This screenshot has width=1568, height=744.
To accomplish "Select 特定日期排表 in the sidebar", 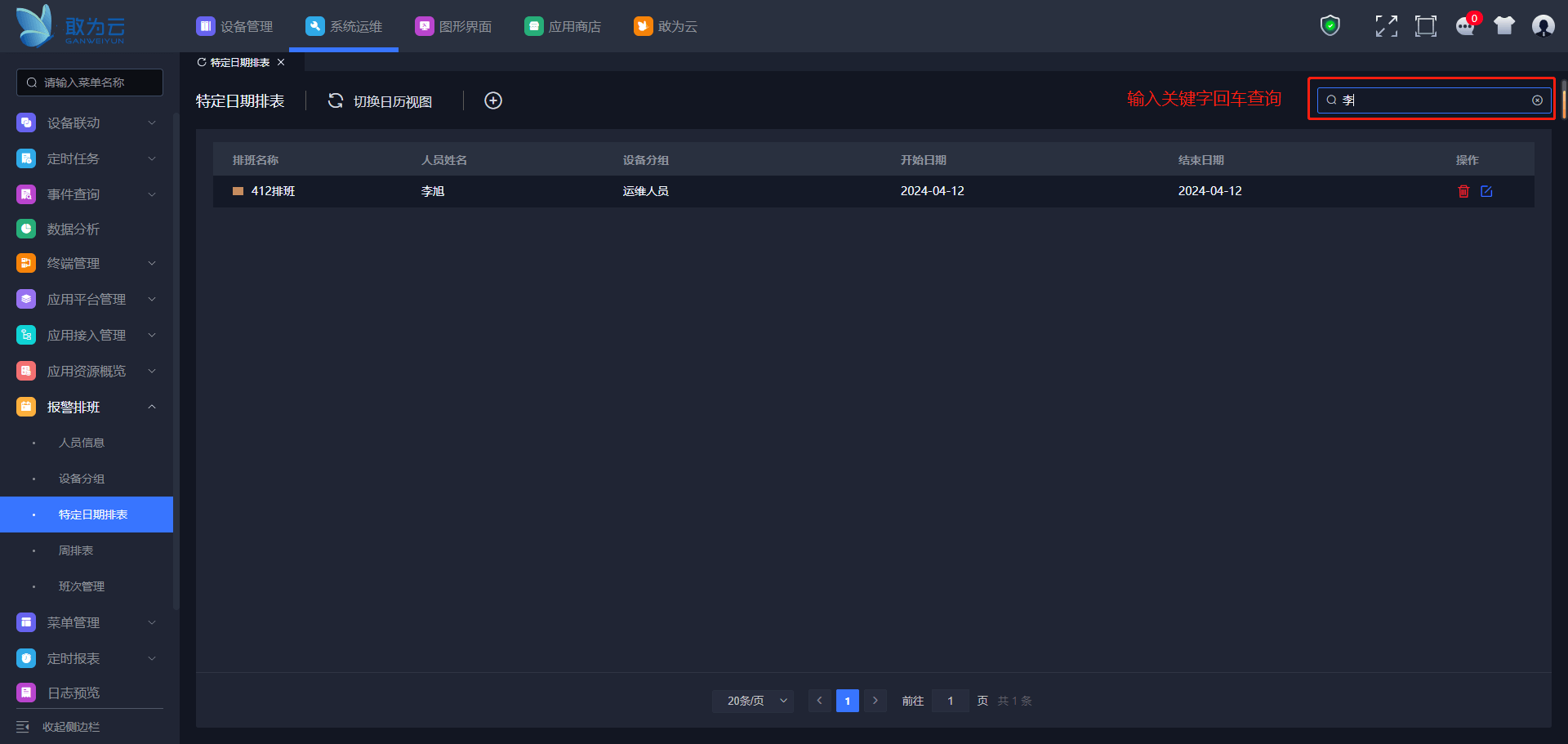I will pyautogui.click(x=87, y=515).
